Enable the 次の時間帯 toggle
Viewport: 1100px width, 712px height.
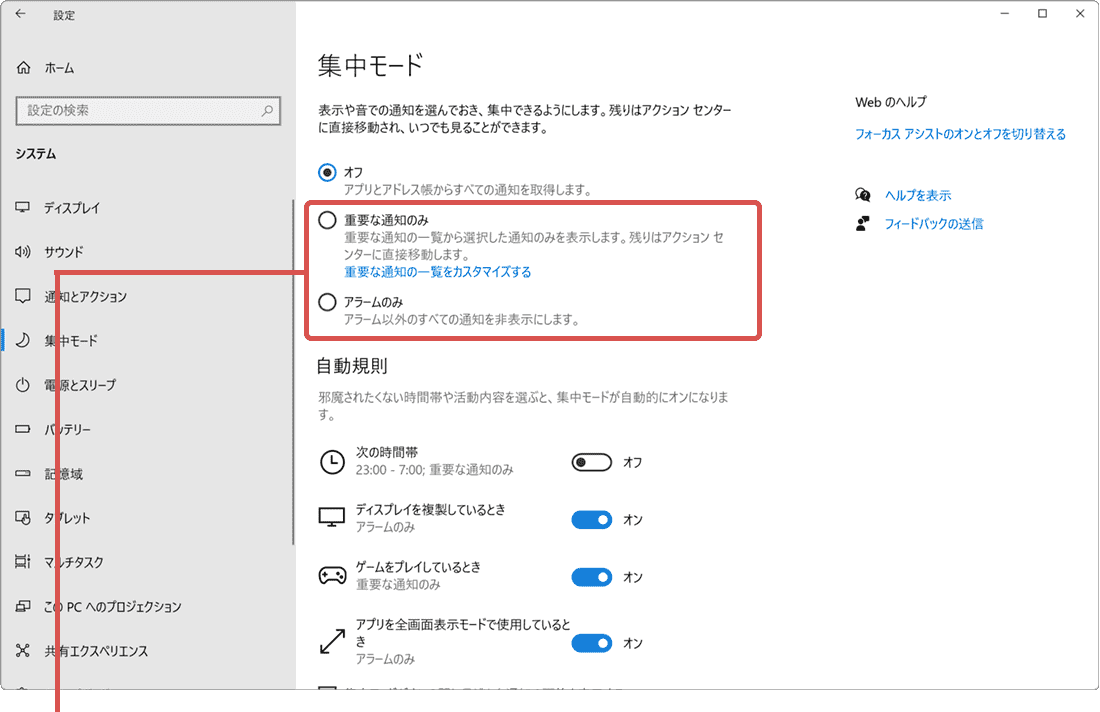pyautogui.click(x=592, y=462)
